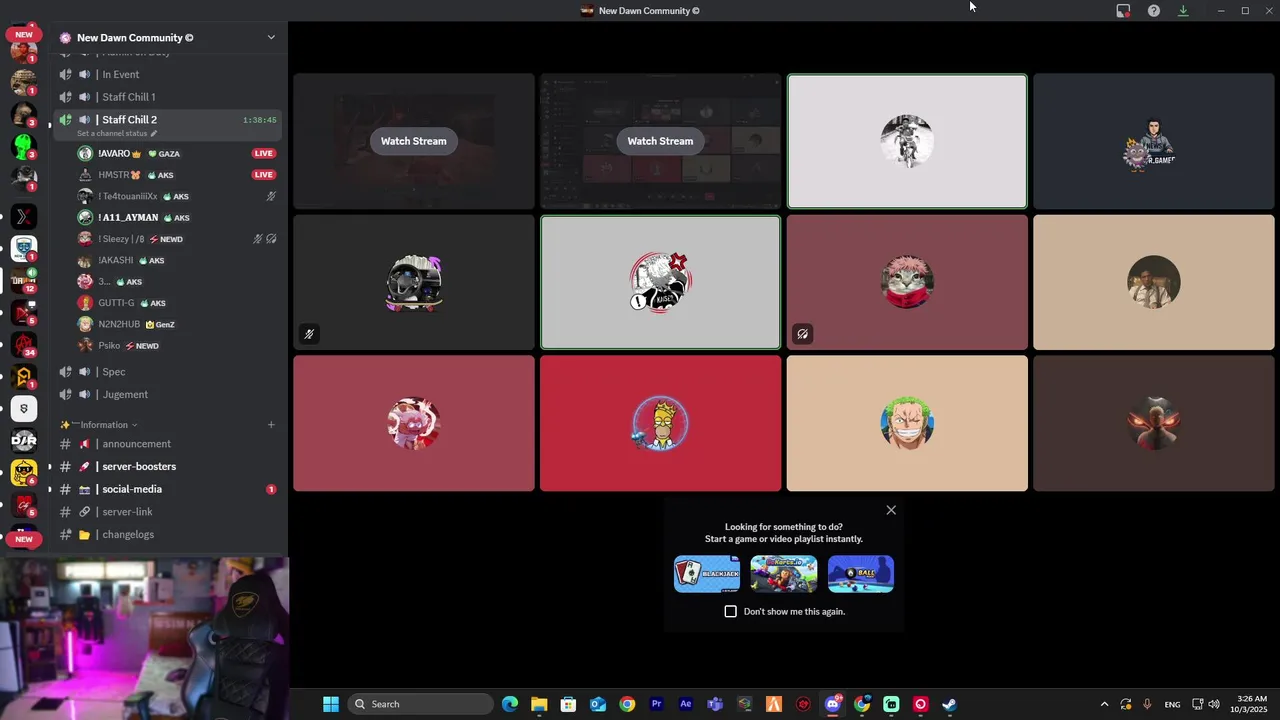Open Microsoft Edge from the taskbar

(x=510, y=704)
